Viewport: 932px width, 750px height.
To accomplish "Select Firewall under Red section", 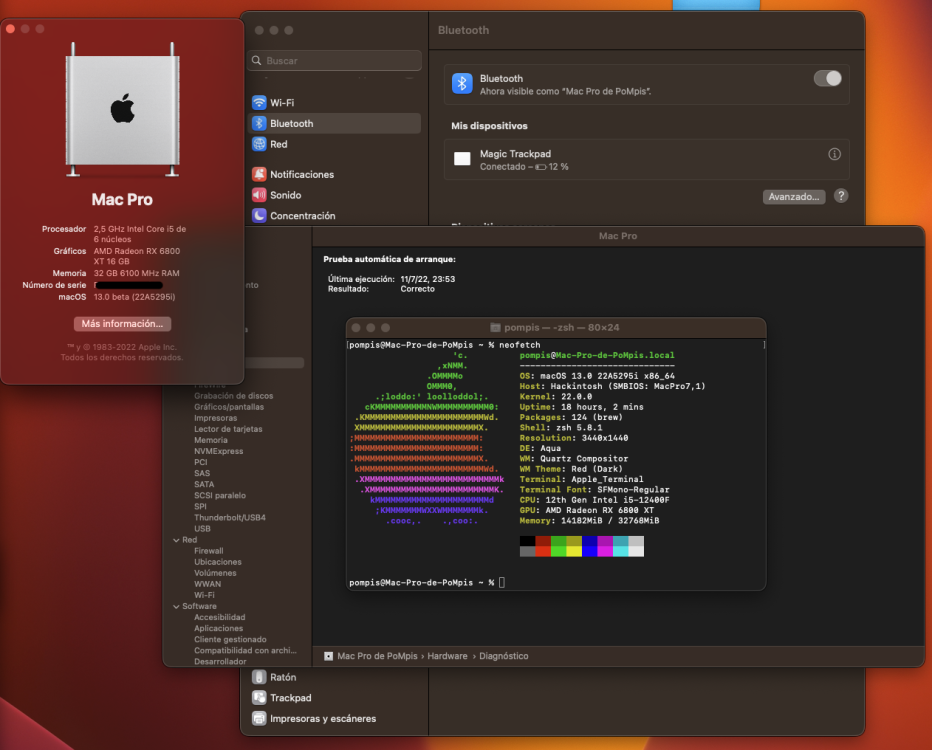I will click(209, 551).
